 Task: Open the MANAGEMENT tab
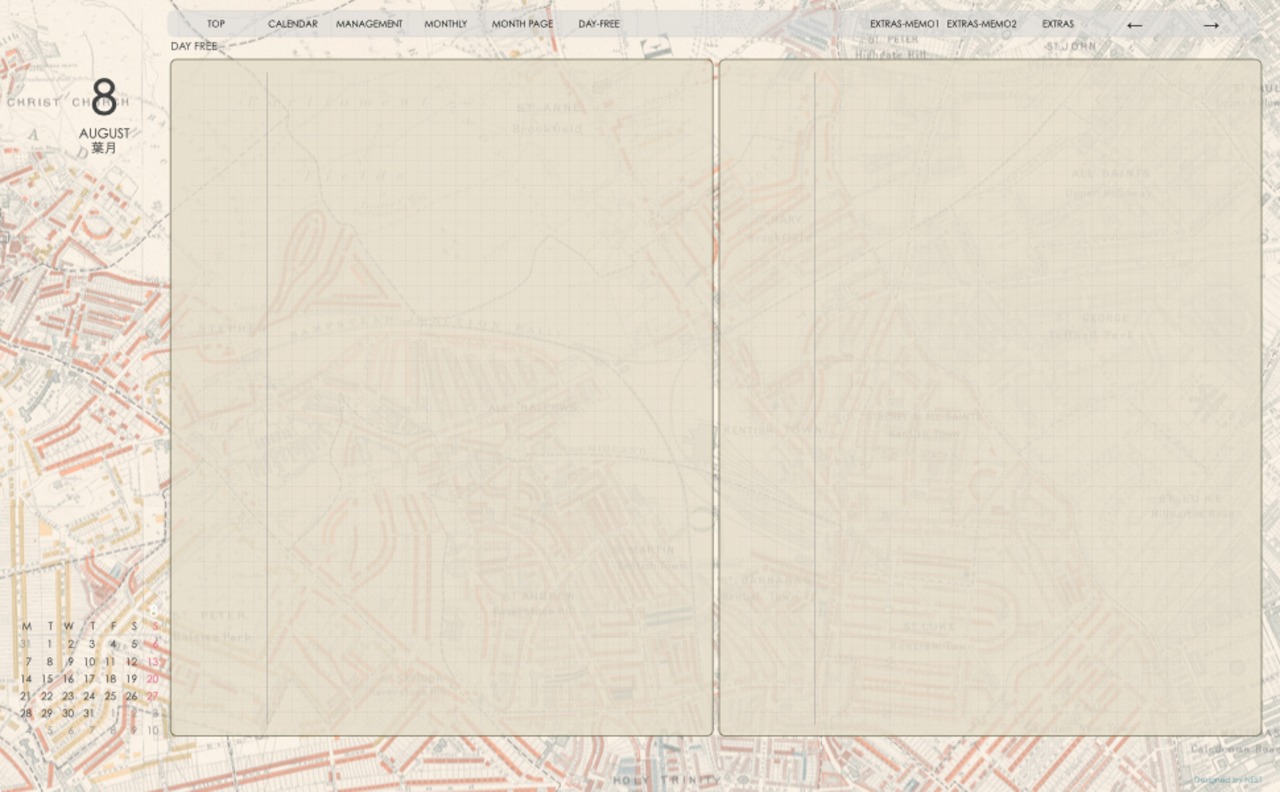(369, 24)
